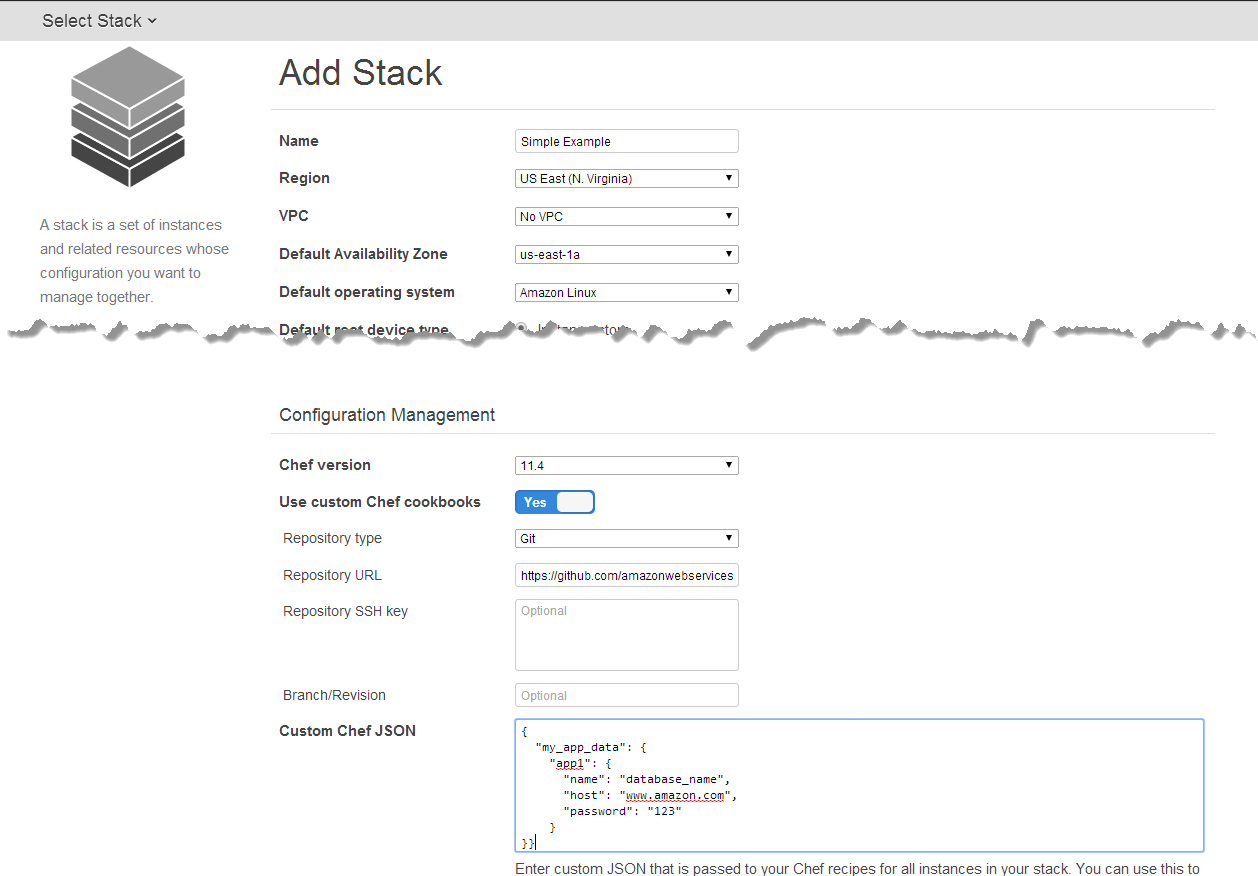Image resolution: width=1258 pixels, height=876 pixels.
Task: Open the Select Stack menu
Action: pyautogui.click(x=97, y=20)
